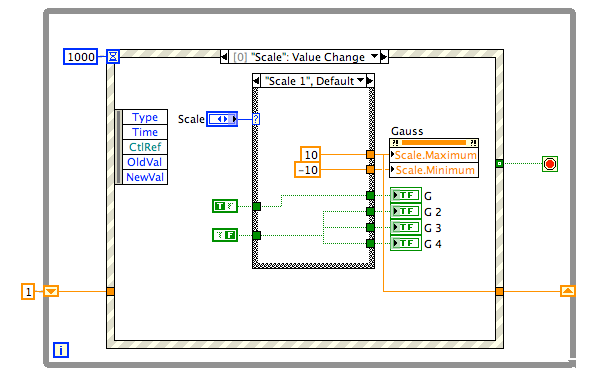Go to next case of Scale 1 structure
This screenshot has width=598, height=376.
[370, 81]
